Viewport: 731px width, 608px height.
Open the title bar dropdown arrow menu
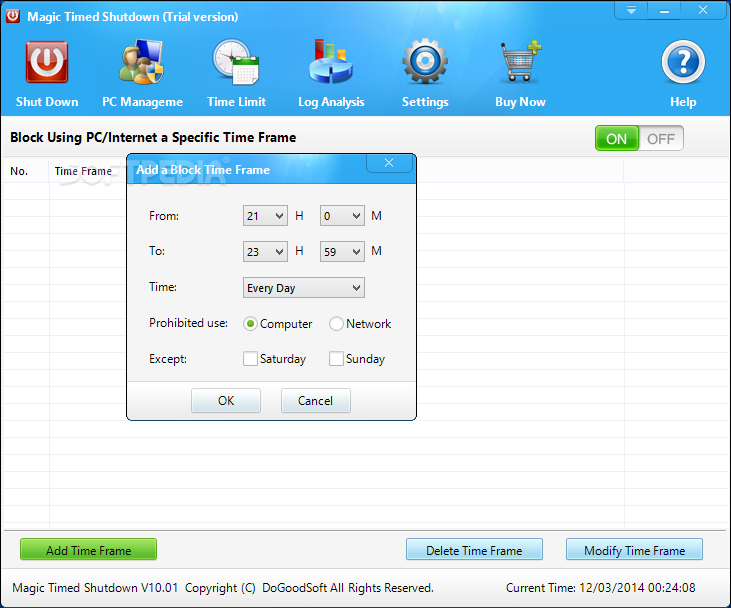[x=631, y=10]
